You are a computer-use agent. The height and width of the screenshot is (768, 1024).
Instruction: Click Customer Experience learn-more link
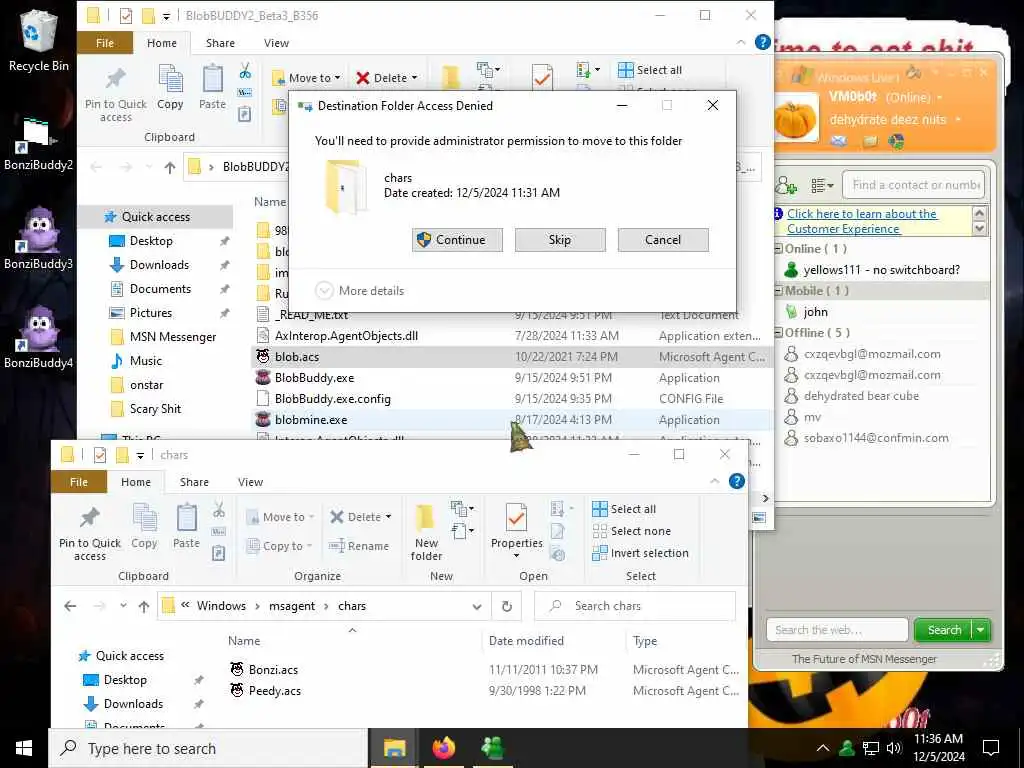pyautogui.click(x=861, y=221)
